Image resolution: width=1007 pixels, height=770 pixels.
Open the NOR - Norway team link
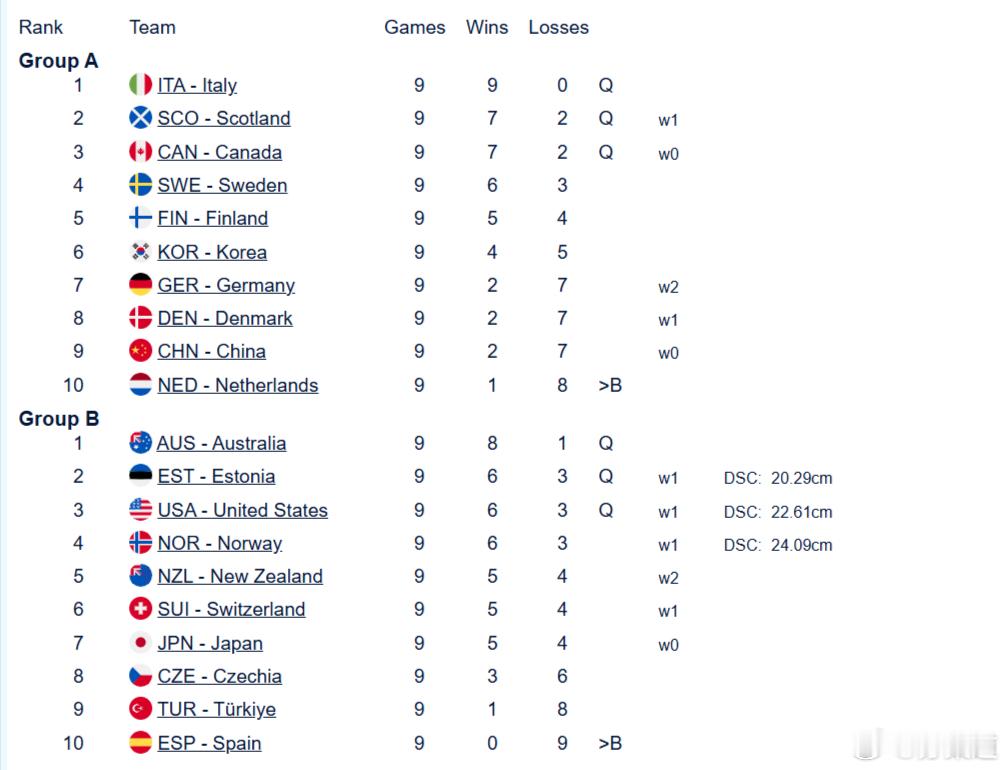tap(220, 543)
